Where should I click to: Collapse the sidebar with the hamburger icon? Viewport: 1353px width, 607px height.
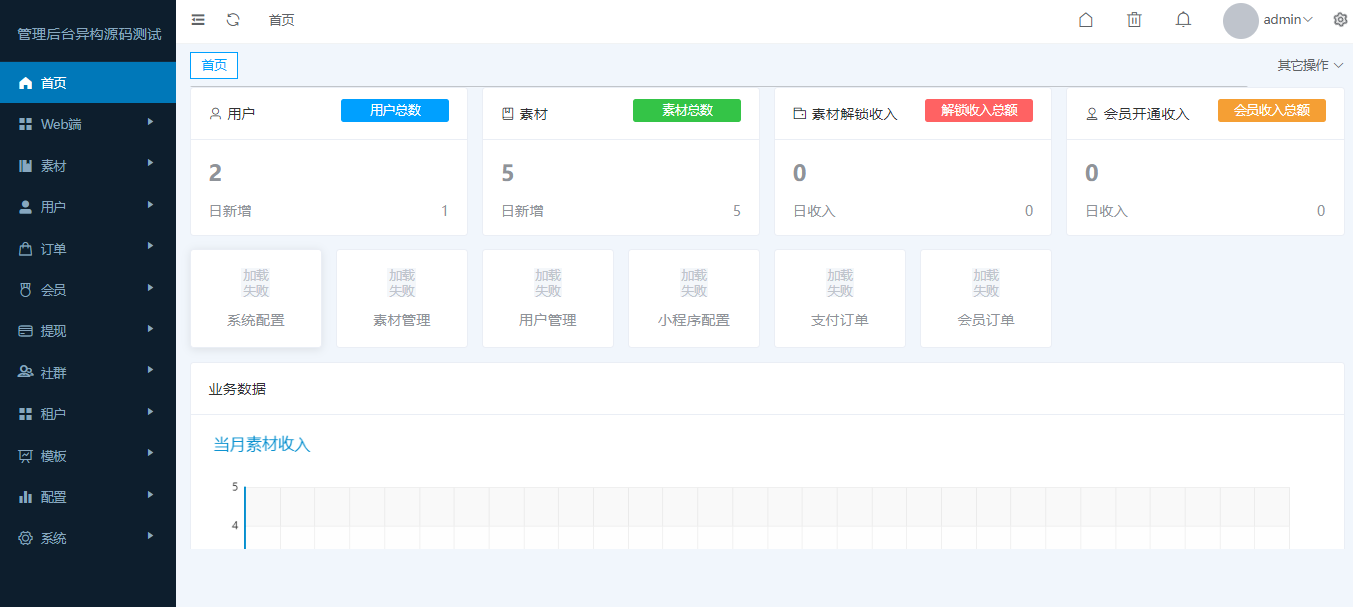[x=197, y=19]
